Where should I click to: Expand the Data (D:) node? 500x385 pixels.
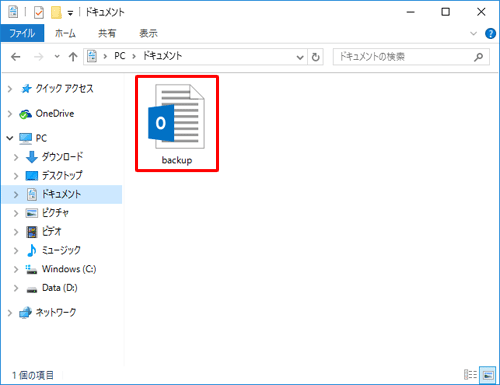[16, 288]
